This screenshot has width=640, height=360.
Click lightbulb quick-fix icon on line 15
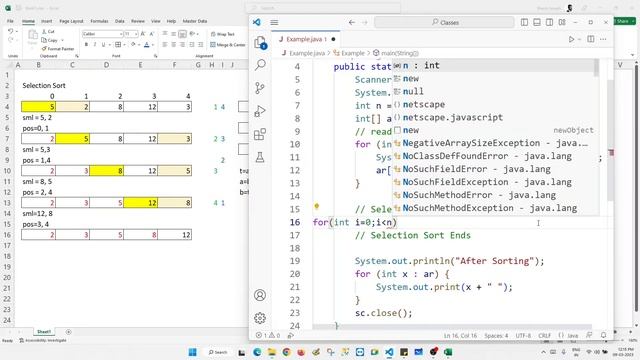point(316,207)
